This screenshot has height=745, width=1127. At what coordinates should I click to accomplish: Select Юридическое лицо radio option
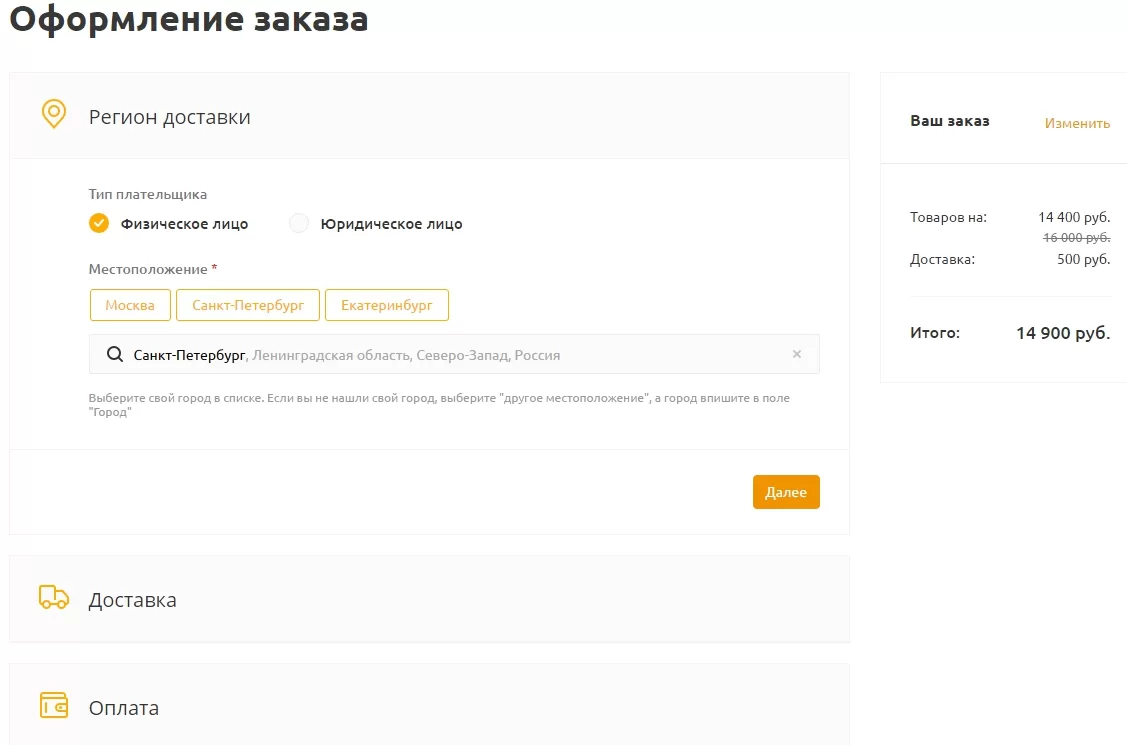299,223
